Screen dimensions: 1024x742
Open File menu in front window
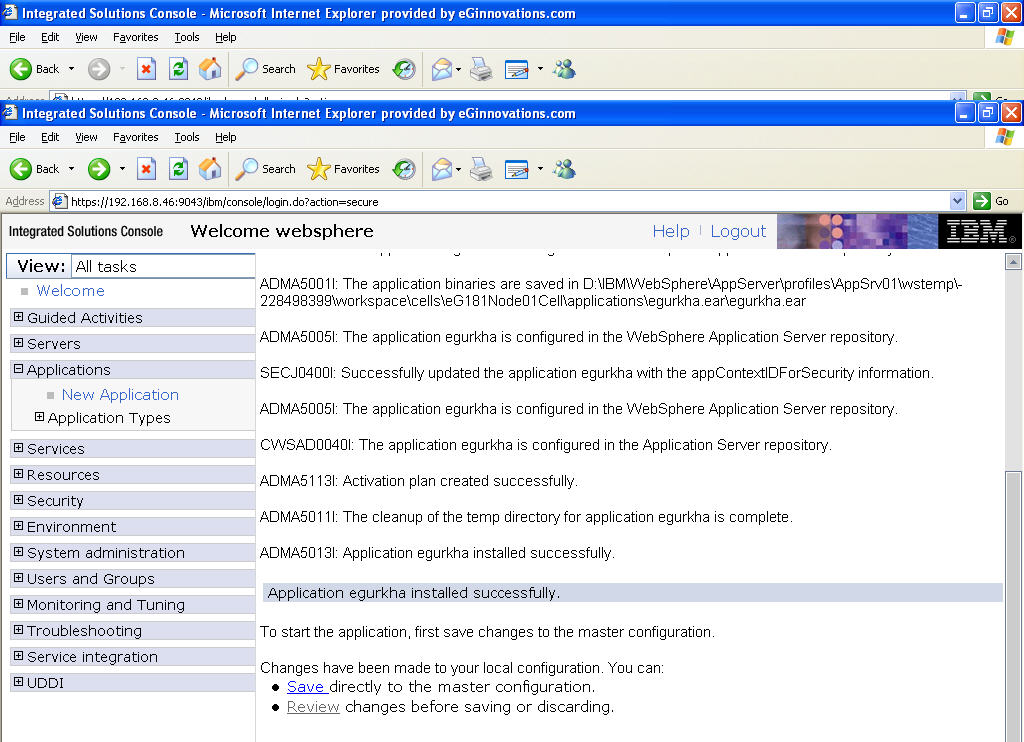click(x=18, y=137)
